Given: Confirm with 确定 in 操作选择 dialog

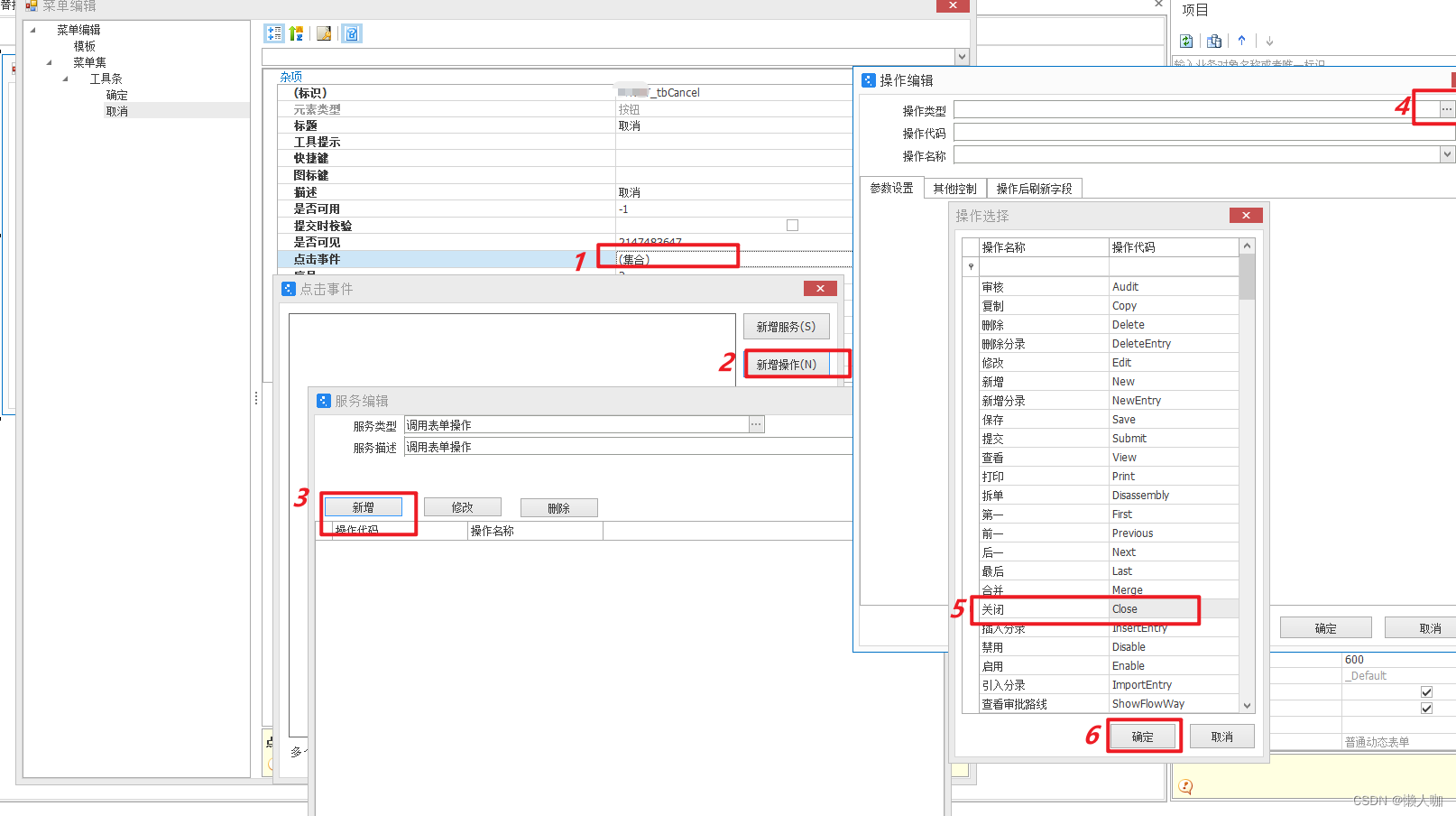Looking at the screenshot, I should point(1143,737).
